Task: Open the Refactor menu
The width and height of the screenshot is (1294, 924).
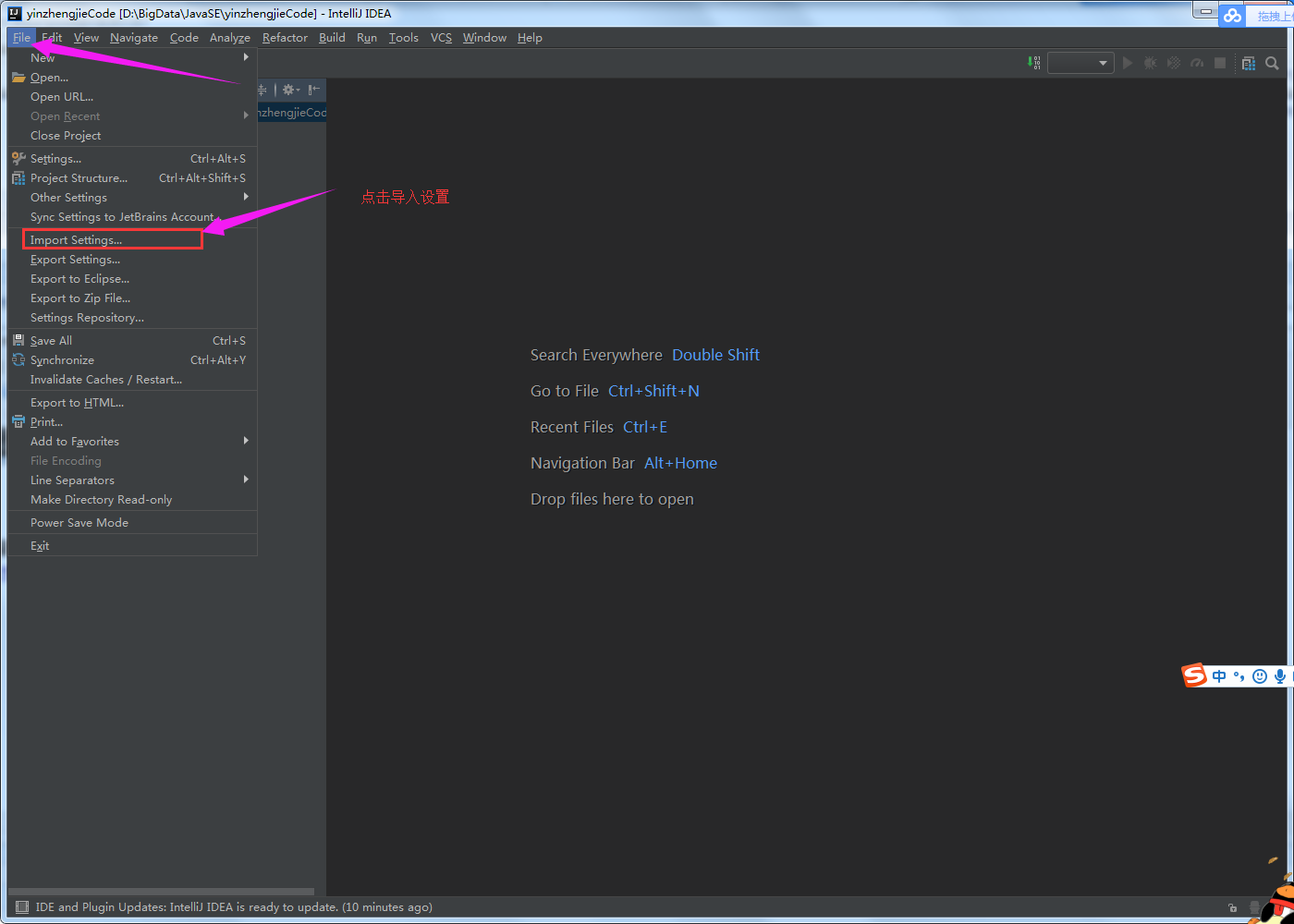Action: [x=285, y=38]
